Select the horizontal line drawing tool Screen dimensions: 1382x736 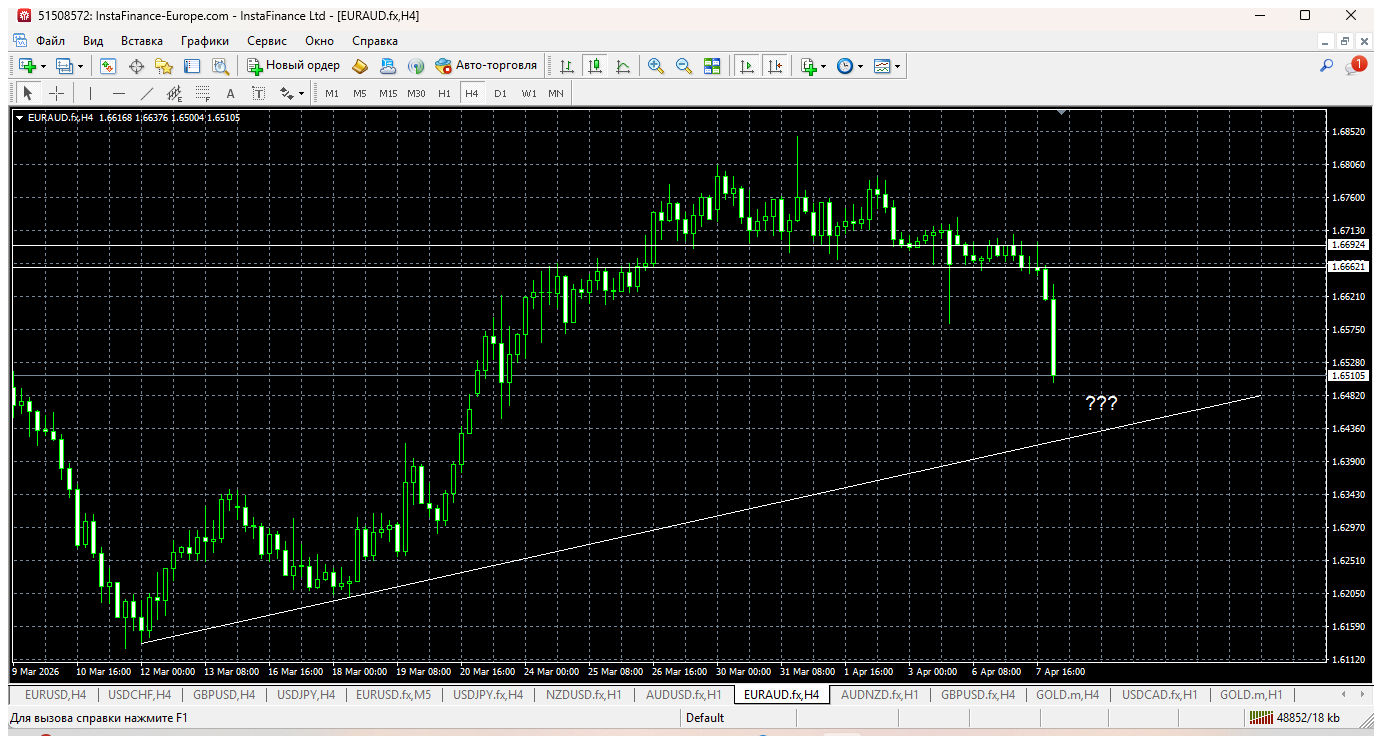pos(120,92)
